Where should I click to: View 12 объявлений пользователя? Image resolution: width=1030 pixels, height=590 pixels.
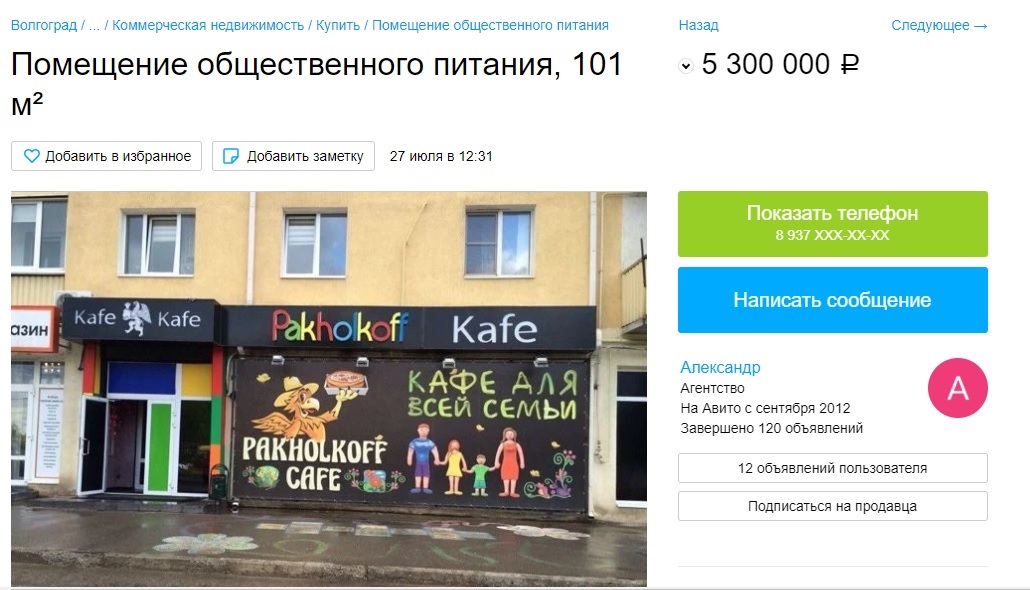coord(832,468)
